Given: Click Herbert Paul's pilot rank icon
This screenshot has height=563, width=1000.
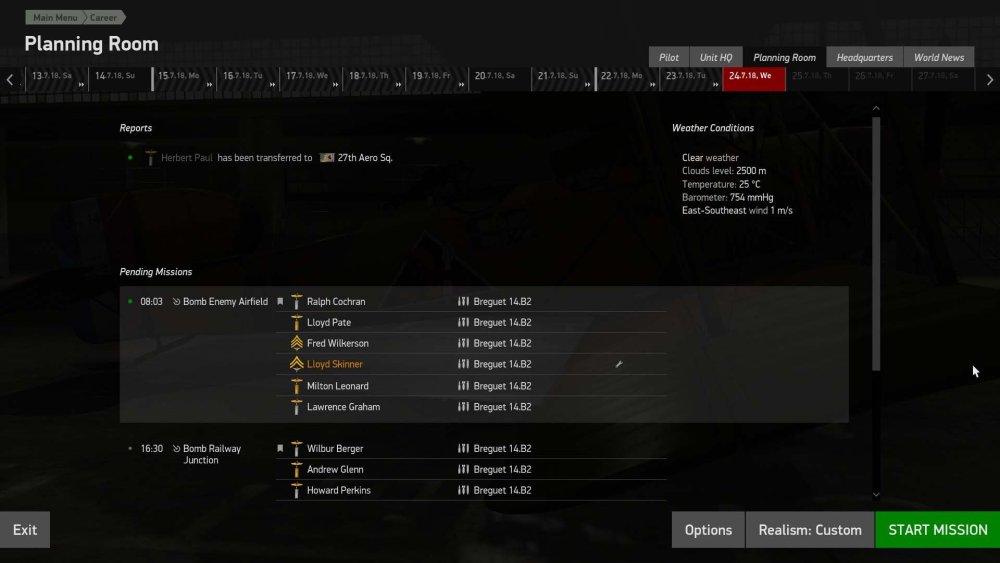Looking at the screenshot, I should coord(151,157).
